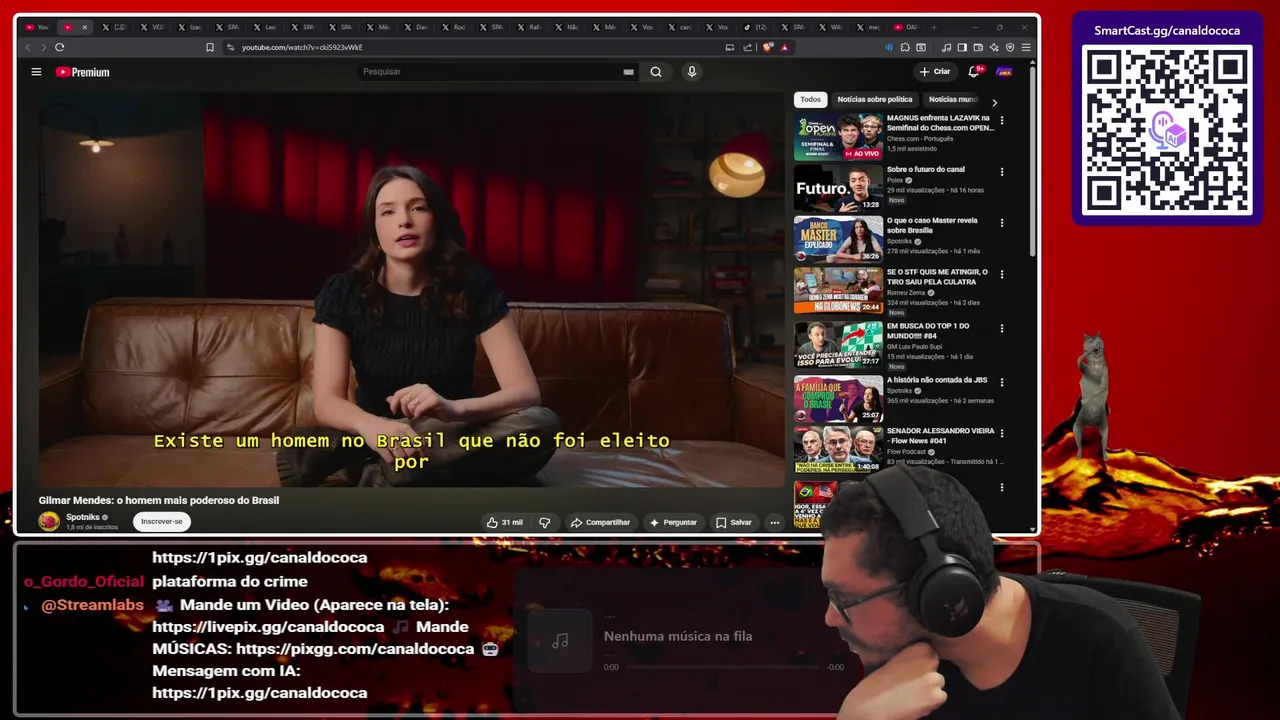Click the video title Gilmar Mendes text
Screen dimensions: 1280x720
(x=159, y=500)
